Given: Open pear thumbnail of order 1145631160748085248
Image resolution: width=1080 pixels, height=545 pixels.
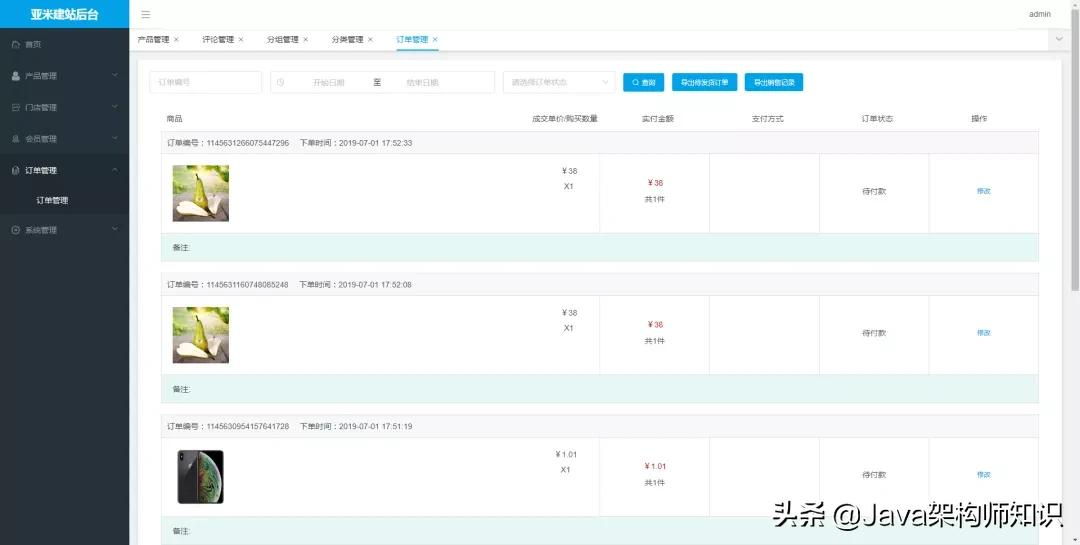Looking at the screenshot, I should [x=200, y=335].
